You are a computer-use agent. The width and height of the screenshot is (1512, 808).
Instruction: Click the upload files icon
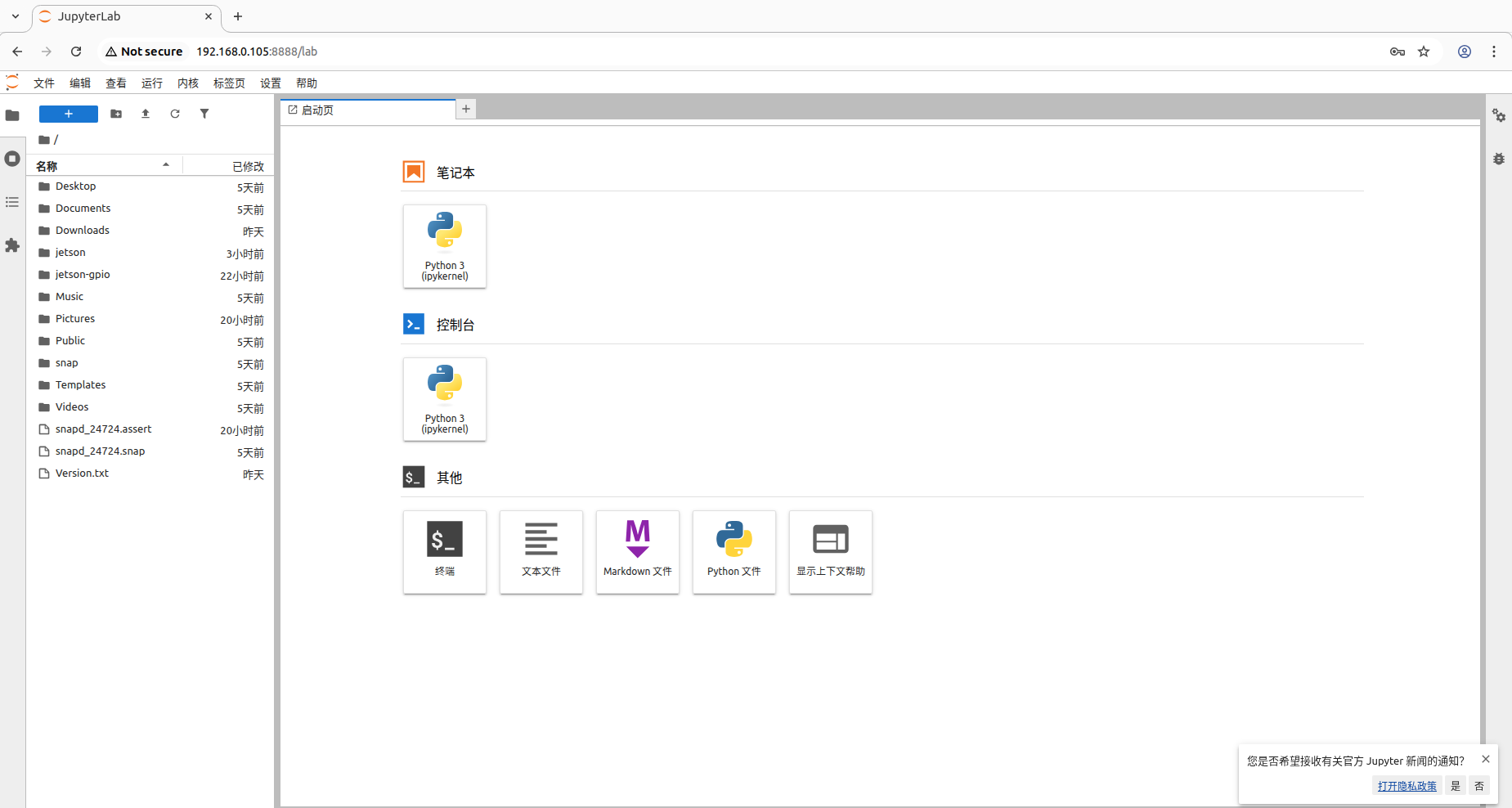tap(146, 114)
